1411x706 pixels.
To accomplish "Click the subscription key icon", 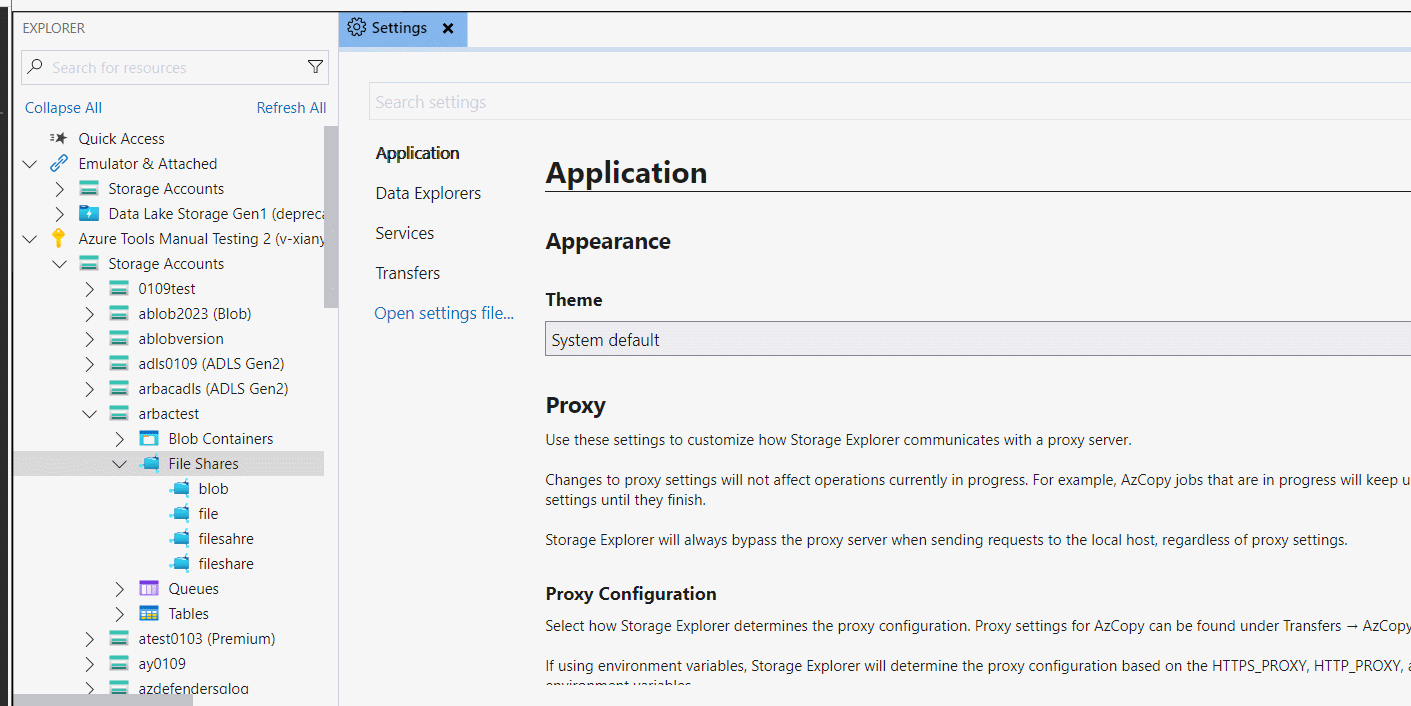I will point(59,239).
